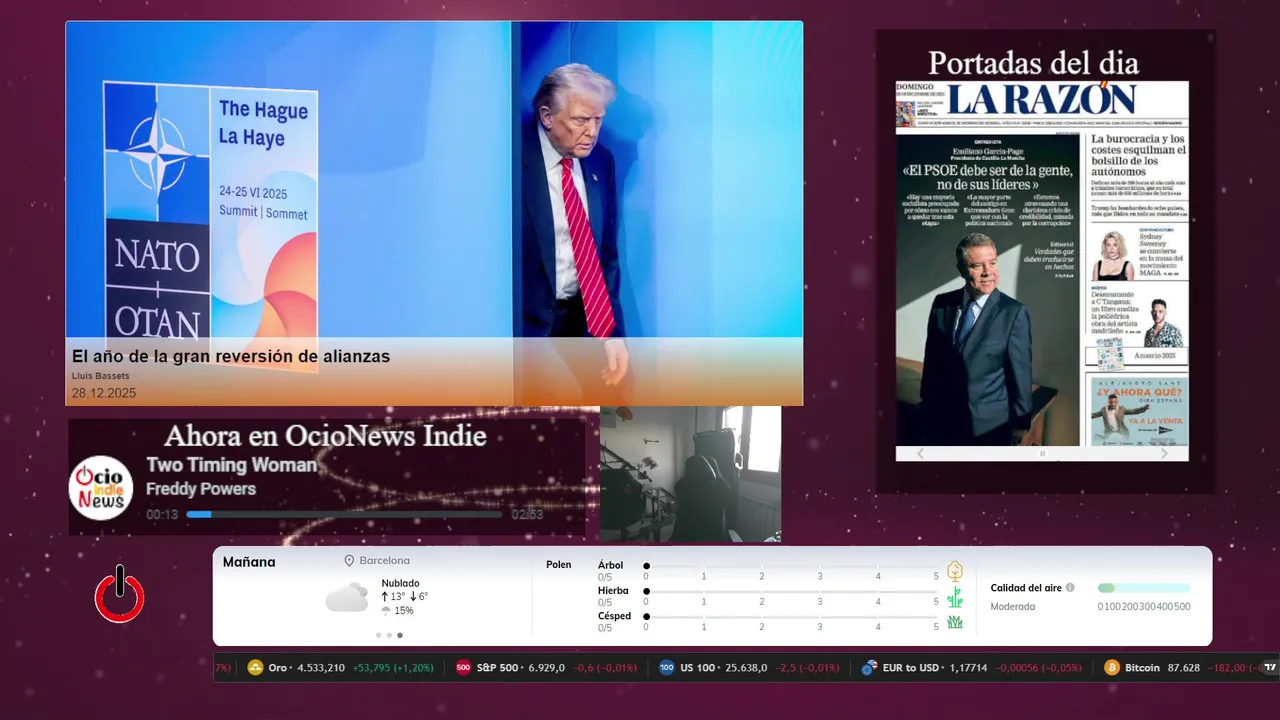Screen dimensions: 1280x720
Task: Click the Oro price 4.533,210
Action: (x=319, y=668)
